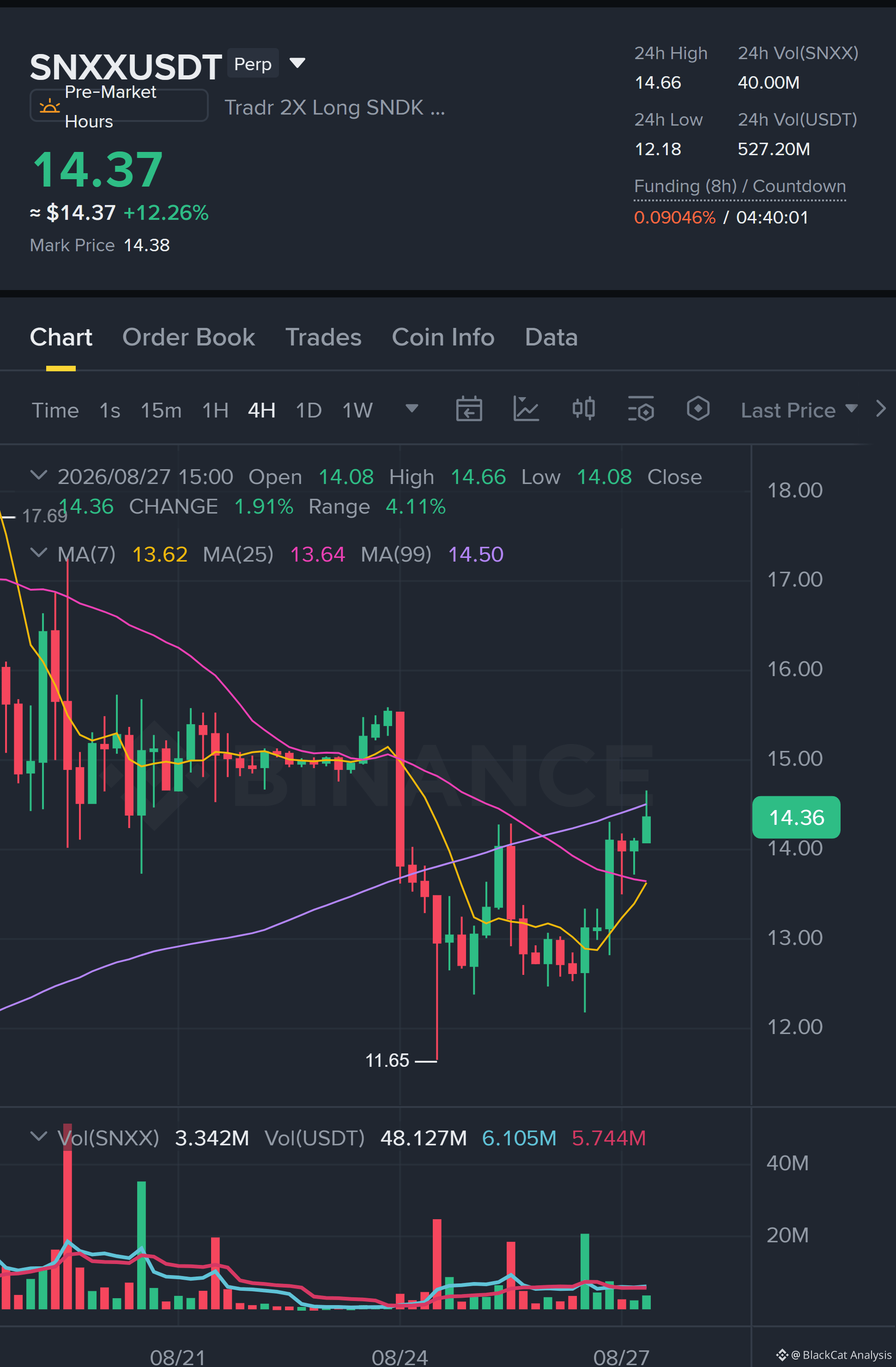Tap the 24h High value 14.66
This screenshot has width=896, height=1367.
[658, 83]
